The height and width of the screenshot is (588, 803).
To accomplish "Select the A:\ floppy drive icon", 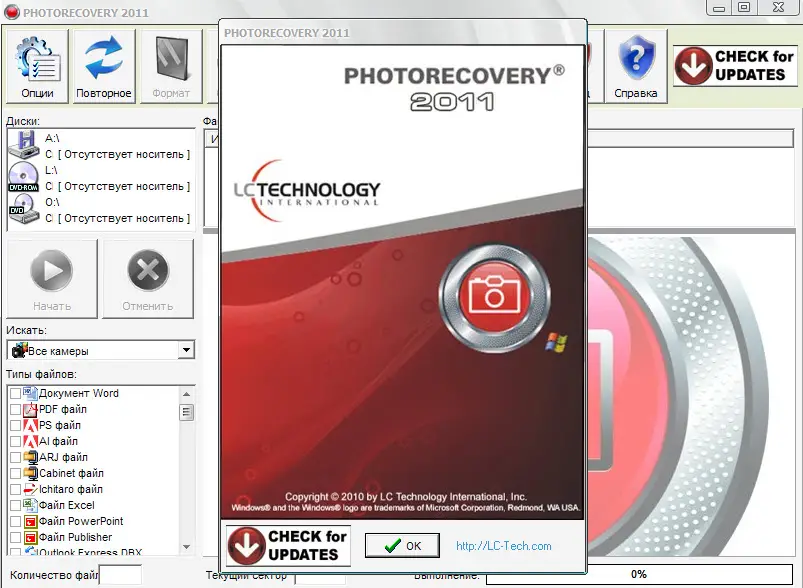I will pos(24,144).
